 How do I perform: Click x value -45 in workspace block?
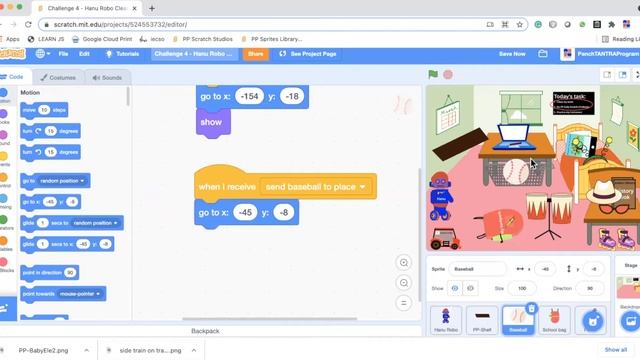(x=245, y=213)
